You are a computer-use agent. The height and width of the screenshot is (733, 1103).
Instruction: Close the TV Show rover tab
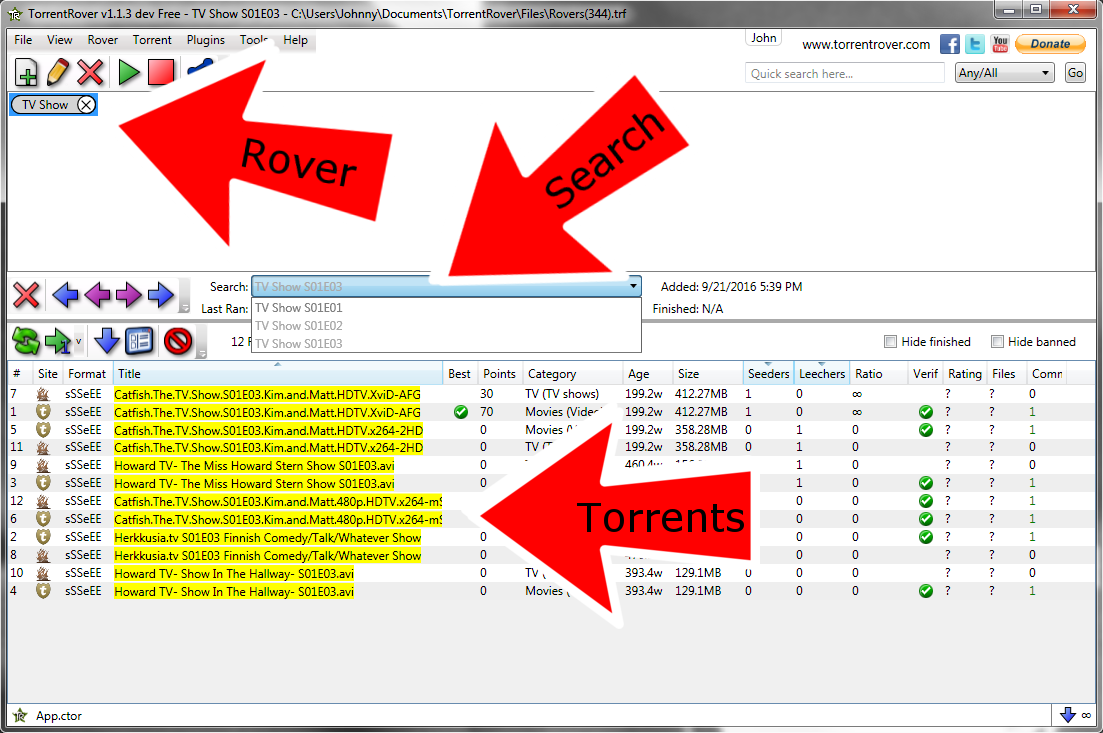coord(86,105)
